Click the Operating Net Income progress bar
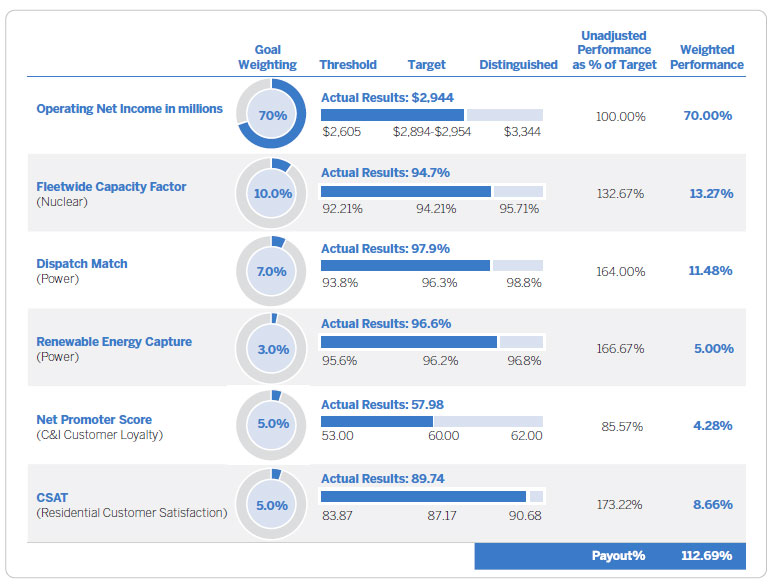779x585 pixels. pyautogui.click(x=431, y=115)
